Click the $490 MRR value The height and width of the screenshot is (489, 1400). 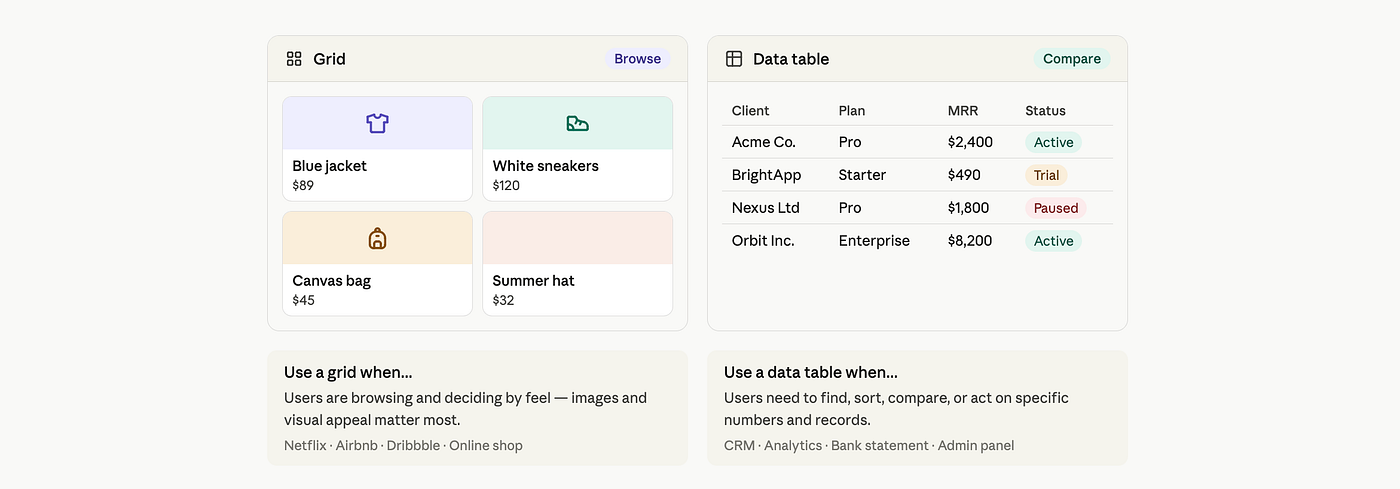(x=965, y=175)
